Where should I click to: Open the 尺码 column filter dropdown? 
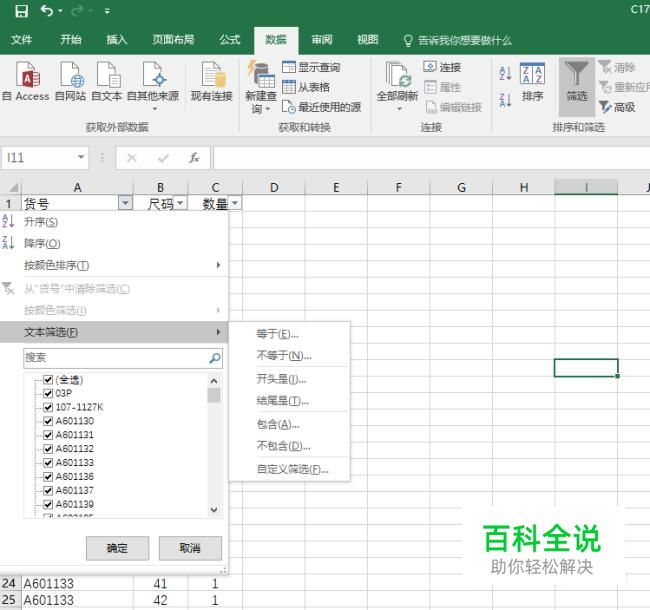pyautogui.click(x=180, y=203)
